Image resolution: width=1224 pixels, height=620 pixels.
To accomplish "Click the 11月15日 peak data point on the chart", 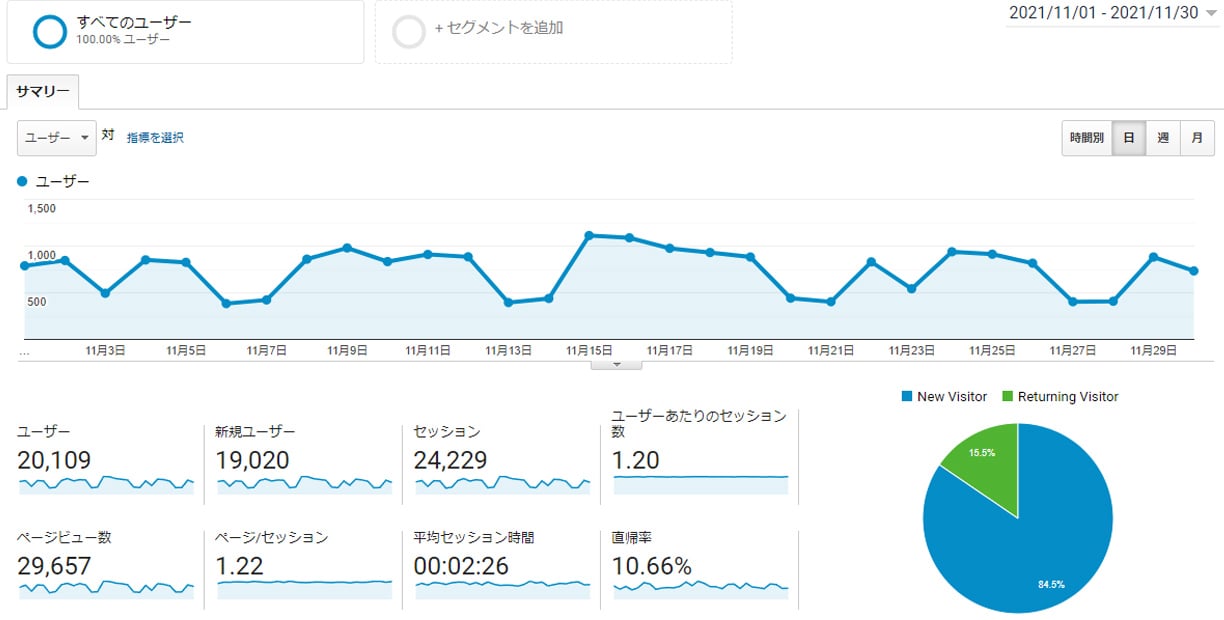I will click(x=587, y=234).
